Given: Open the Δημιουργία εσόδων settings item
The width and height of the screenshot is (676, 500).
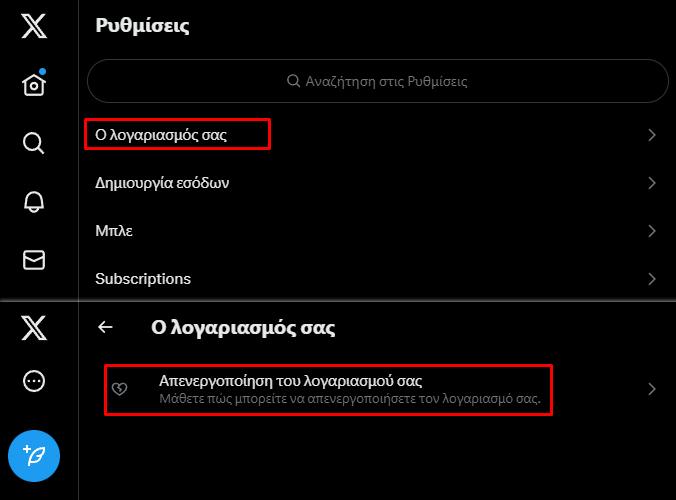Looking at the screenshot, I should (x=377, y=183).
